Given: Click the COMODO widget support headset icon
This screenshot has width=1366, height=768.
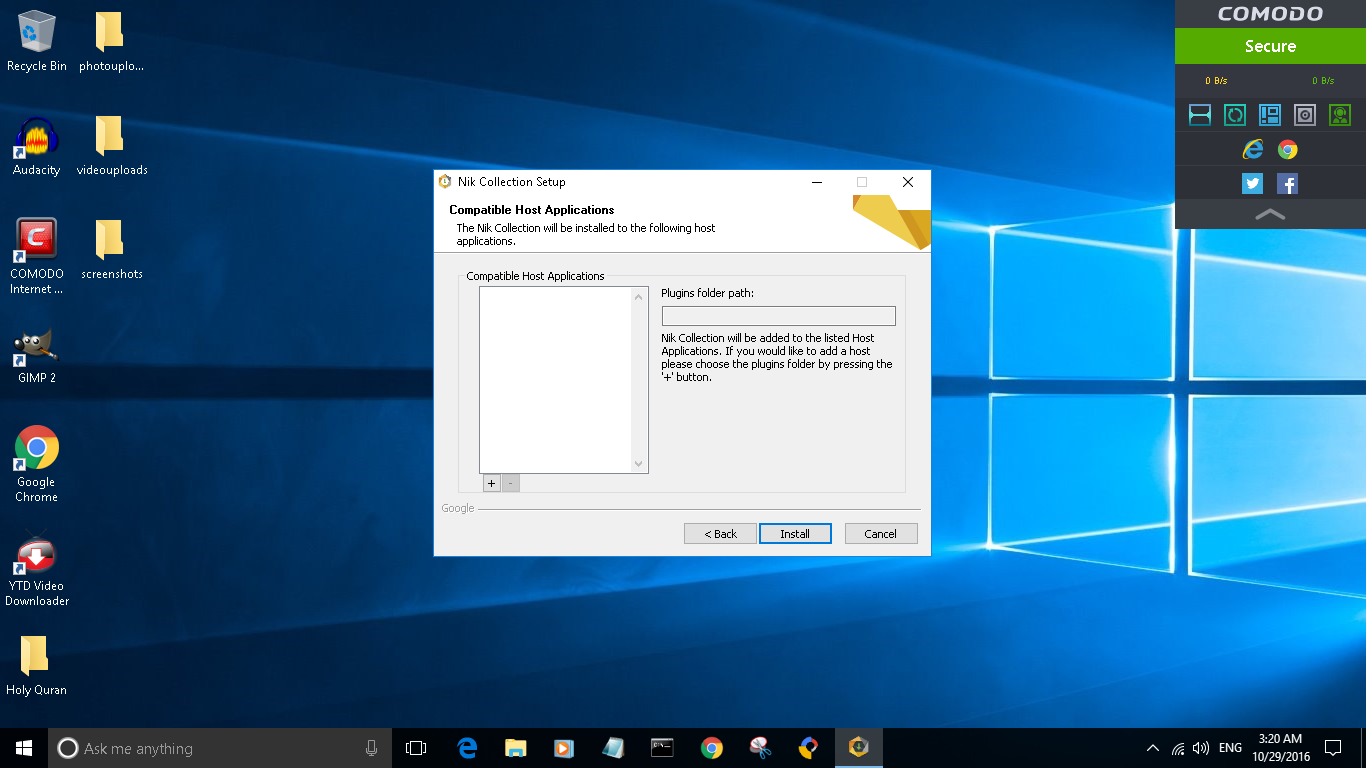Looking at the screenshot, I should point(1340,115).
